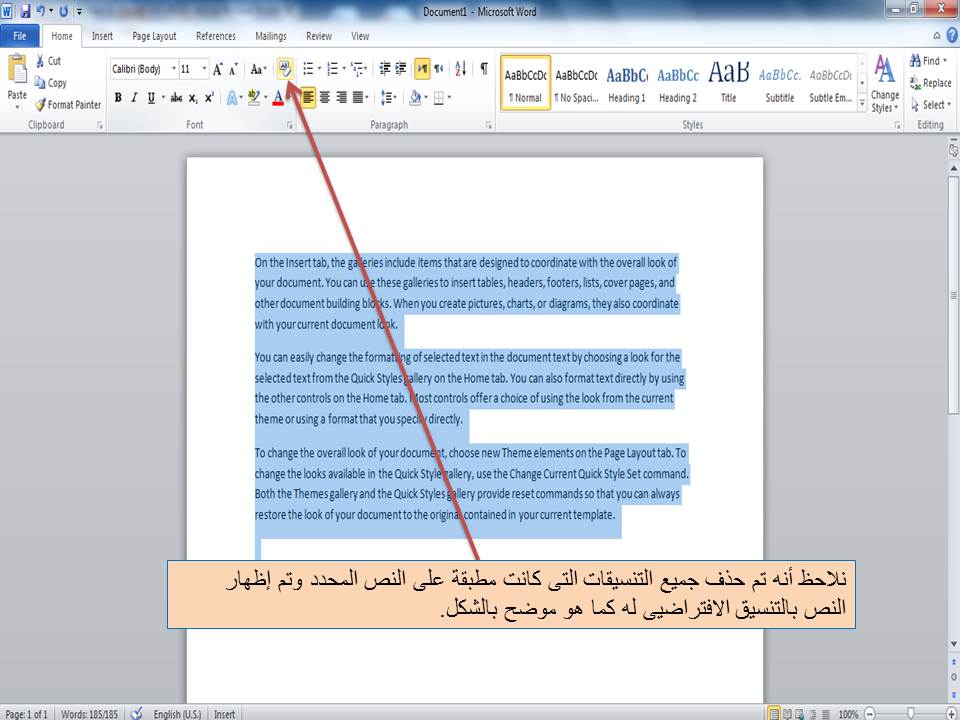Switch to the Insert tab

[102, 36]
